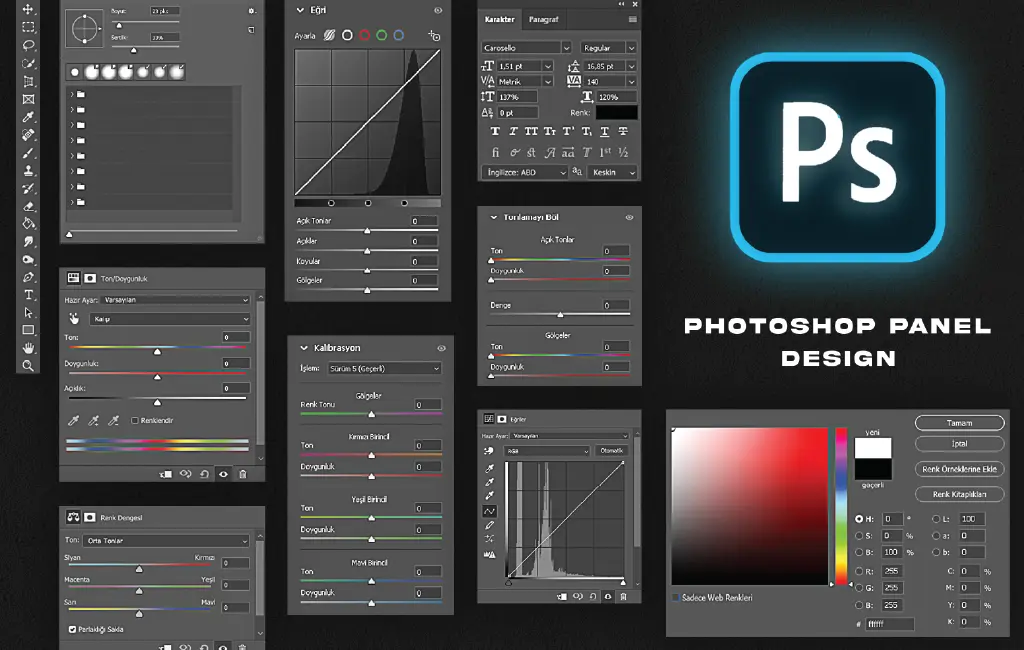Select the Smudge tool

coord(28,242)
